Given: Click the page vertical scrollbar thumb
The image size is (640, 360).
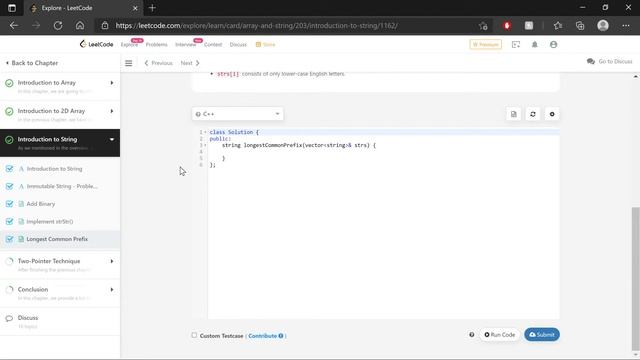Looking at the screenshot, I should coord(636,279).
